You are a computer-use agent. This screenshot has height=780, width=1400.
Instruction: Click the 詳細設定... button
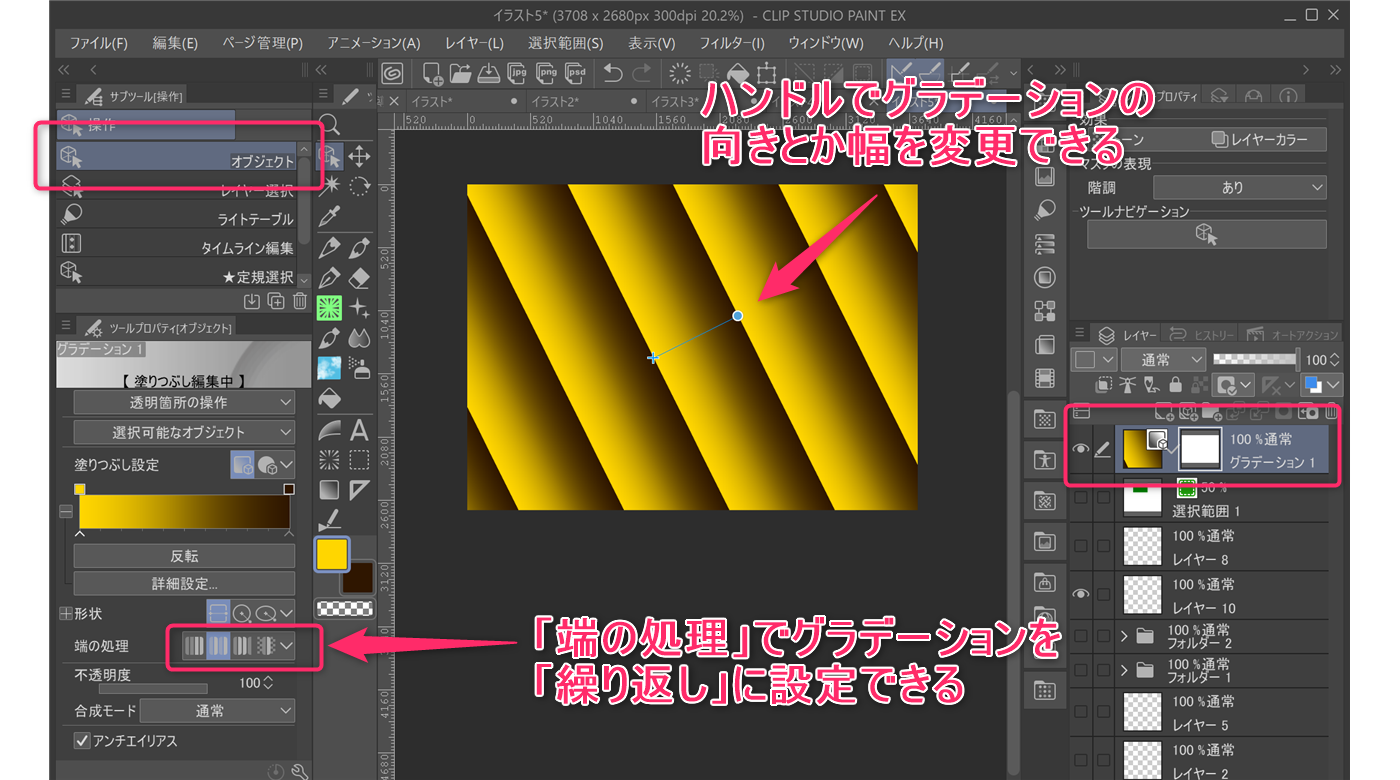tap(184, 583)
